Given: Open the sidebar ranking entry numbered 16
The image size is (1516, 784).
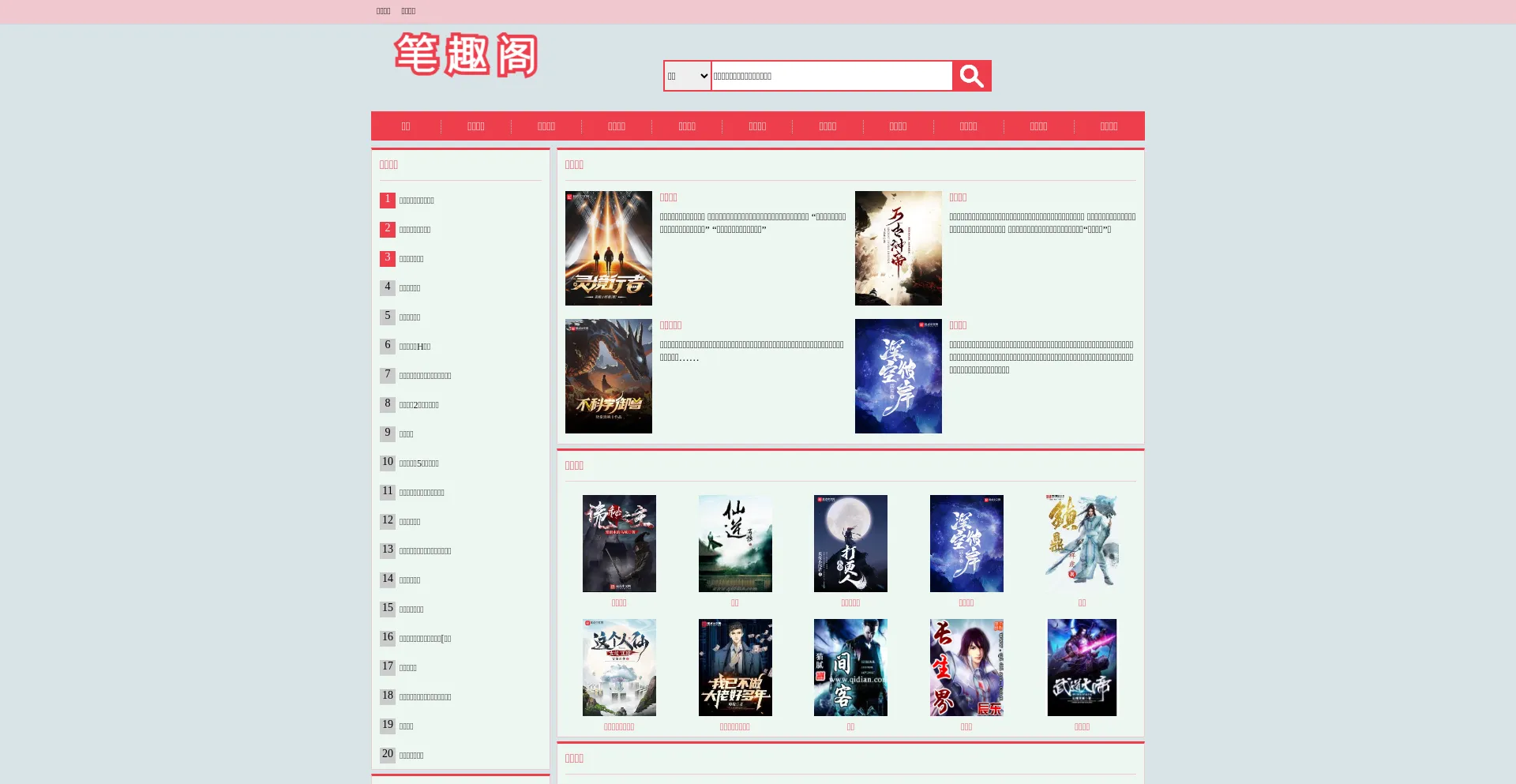Looking at the screenshot, I should click(x=426, y=639).
